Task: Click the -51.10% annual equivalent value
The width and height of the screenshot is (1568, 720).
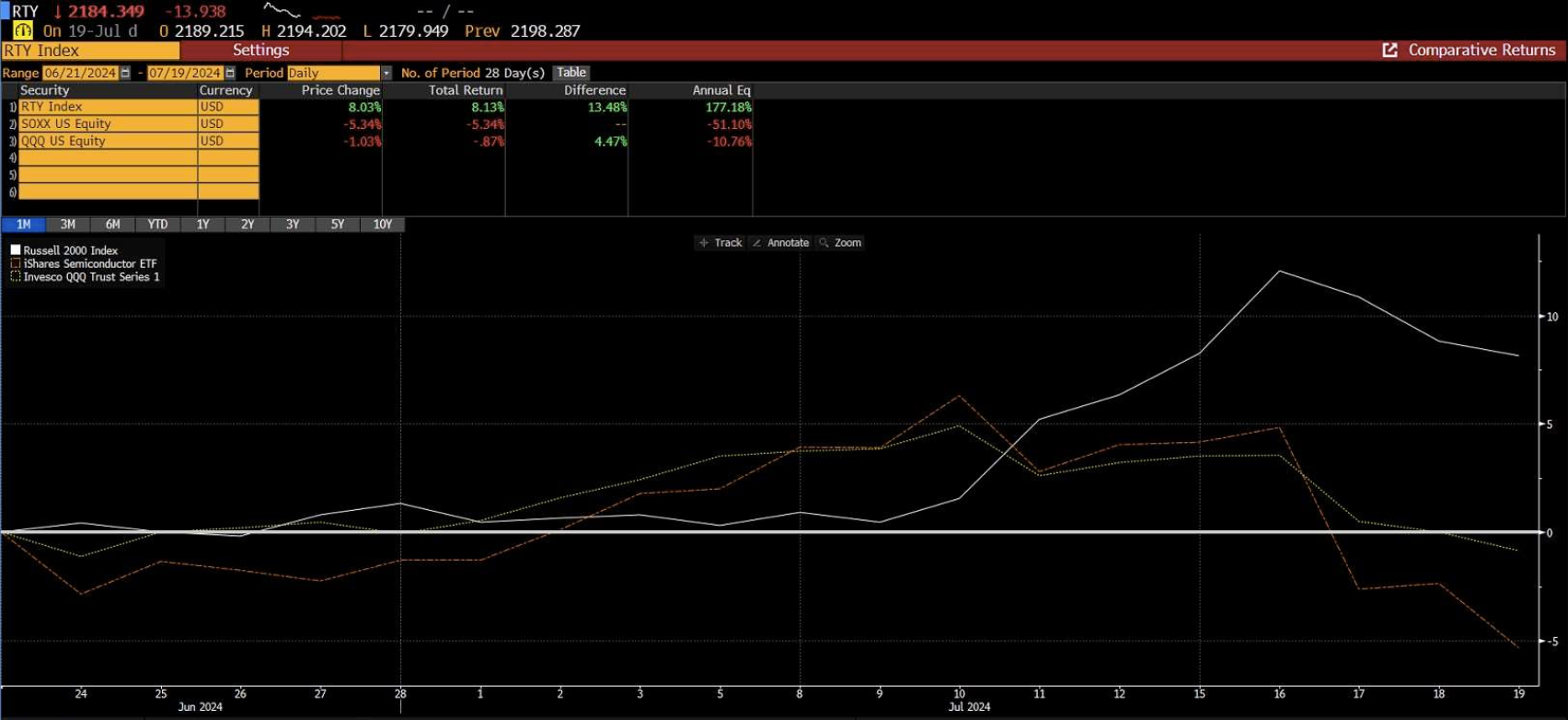Action: pyautogui.click(x=729, y=124)
